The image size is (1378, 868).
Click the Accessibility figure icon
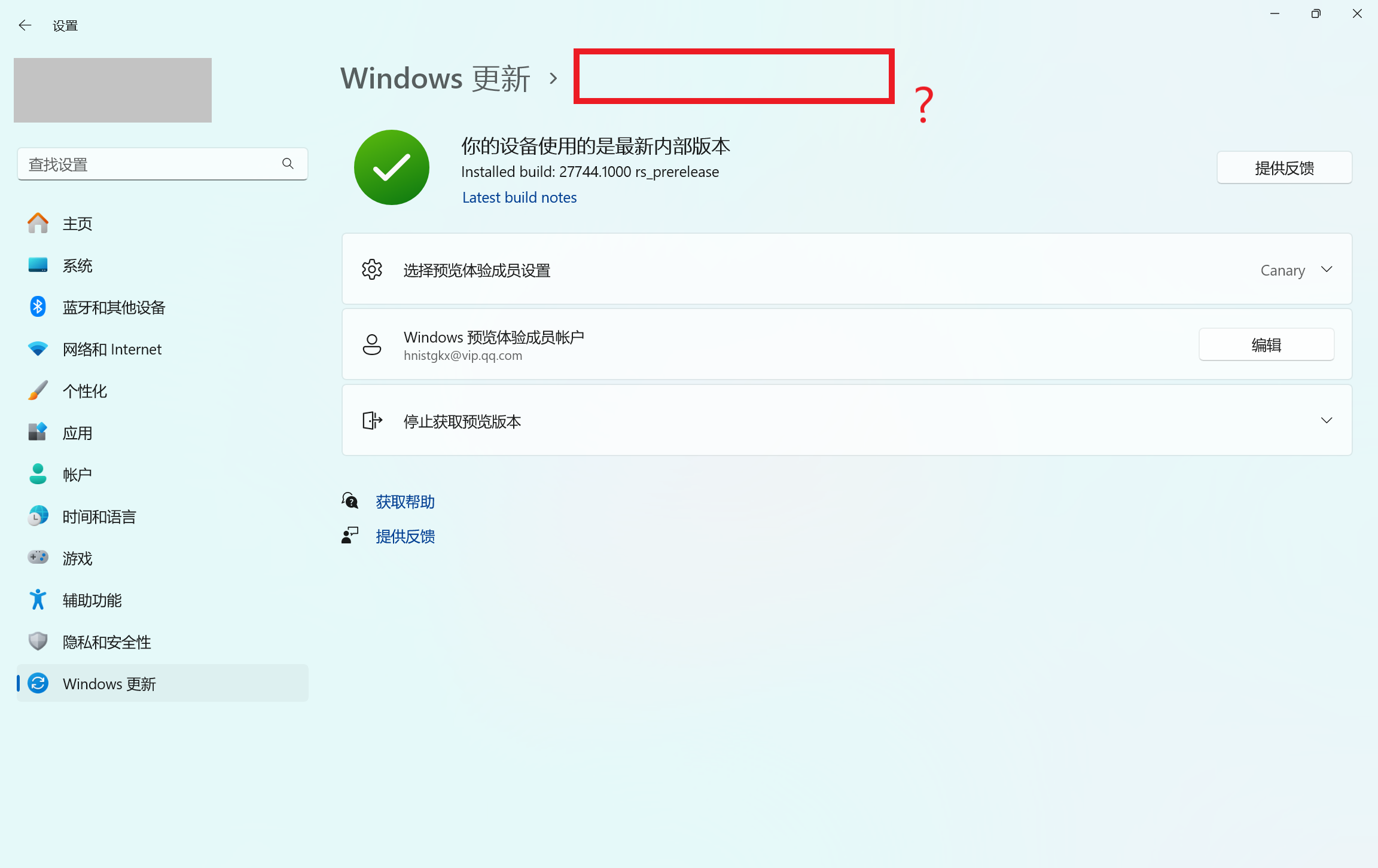[38, 600]
